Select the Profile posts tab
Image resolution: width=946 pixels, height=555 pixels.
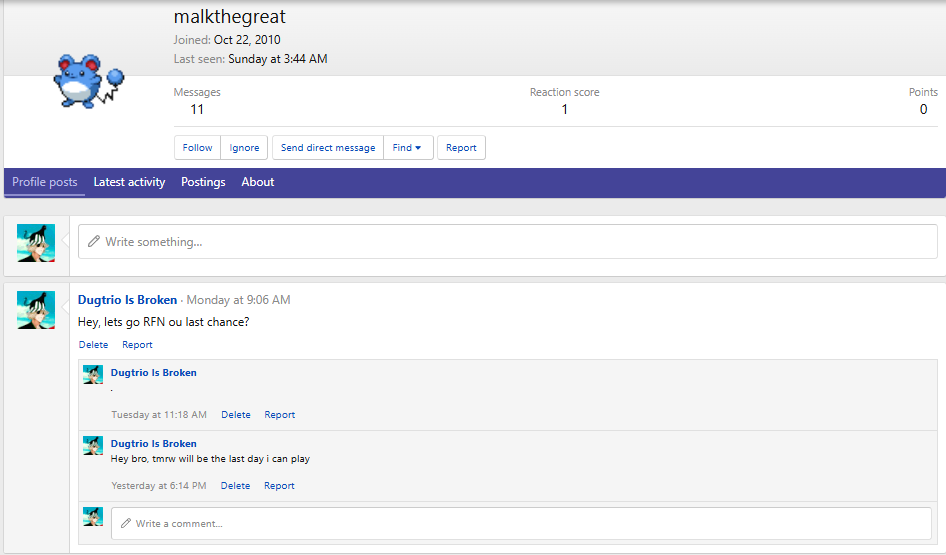[x=45, y=182]
